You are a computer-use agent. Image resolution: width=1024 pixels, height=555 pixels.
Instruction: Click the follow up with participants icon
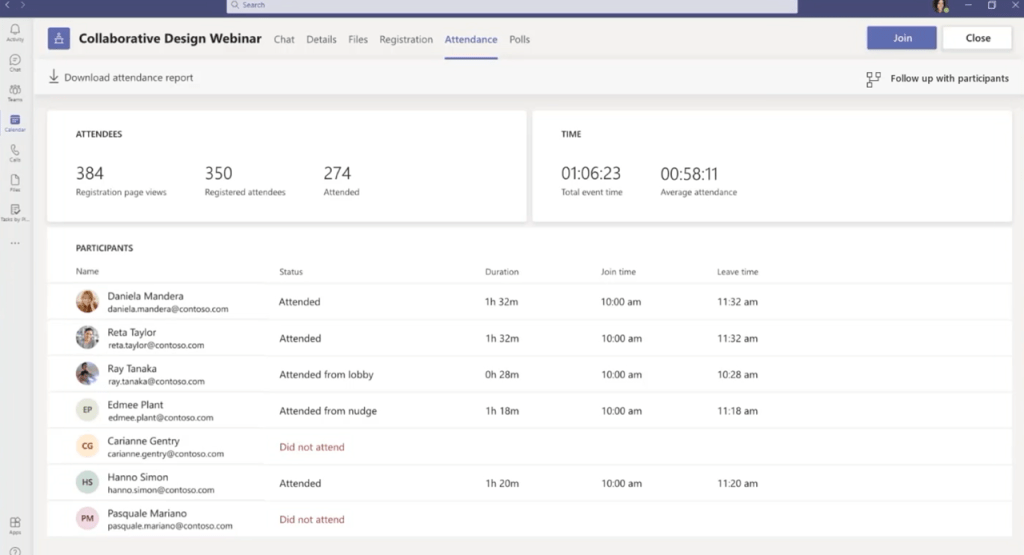[873, 79]
